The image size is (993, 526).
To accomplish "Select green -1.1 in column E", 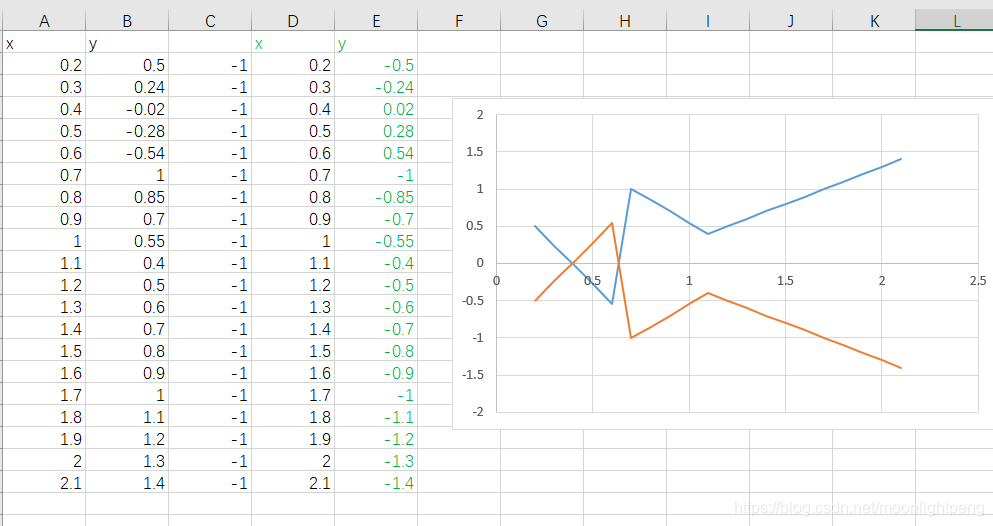I will 376,417.
